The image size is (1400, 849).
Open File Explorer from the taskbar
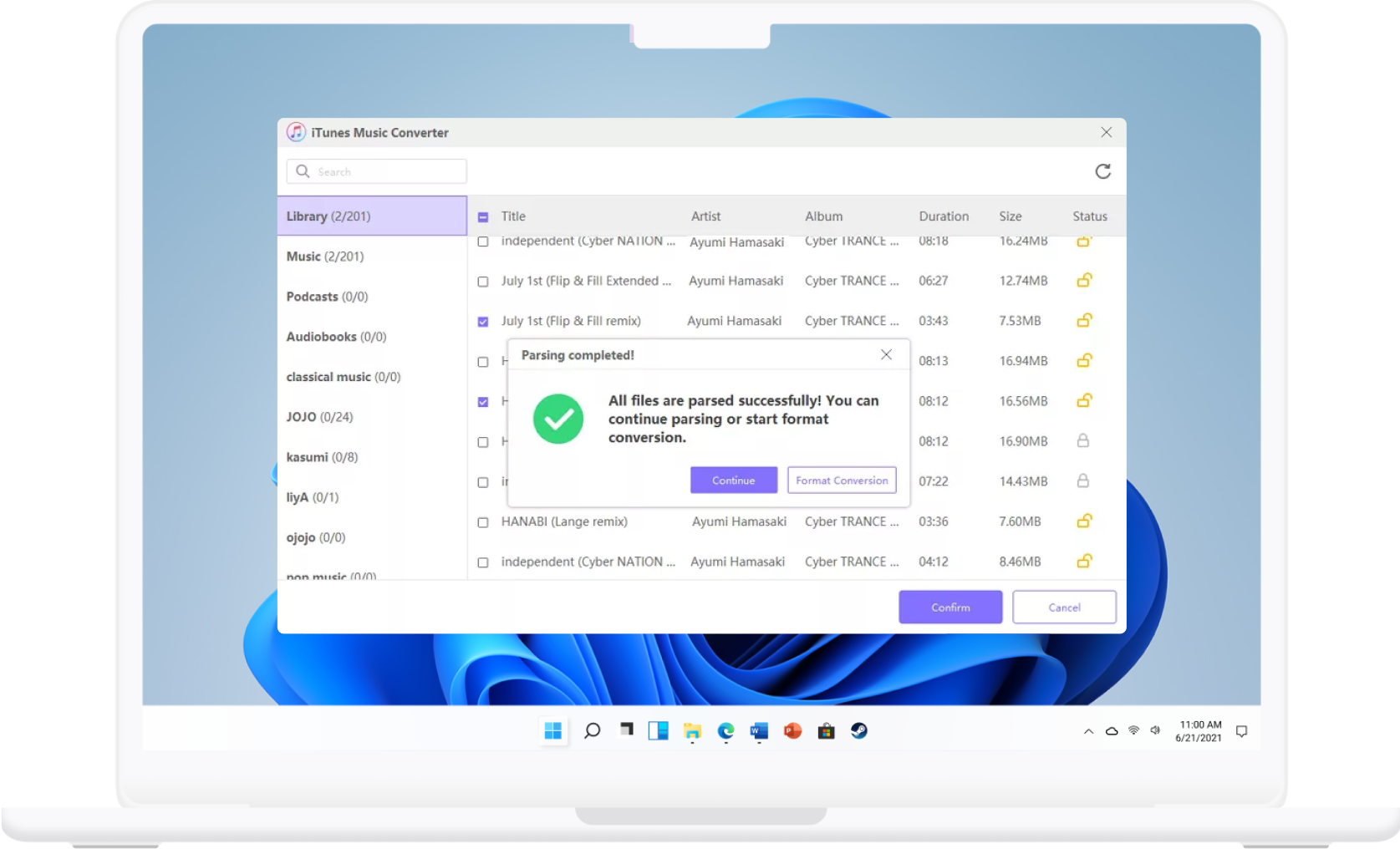(692, 731)
